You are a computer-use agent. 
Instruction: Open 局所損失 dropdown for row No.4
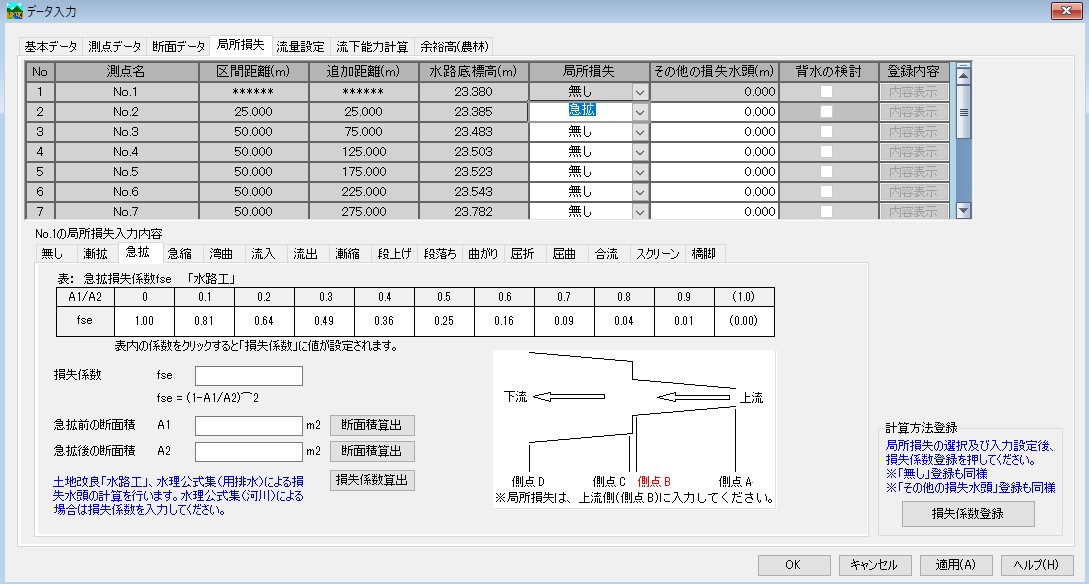(640, 152)
